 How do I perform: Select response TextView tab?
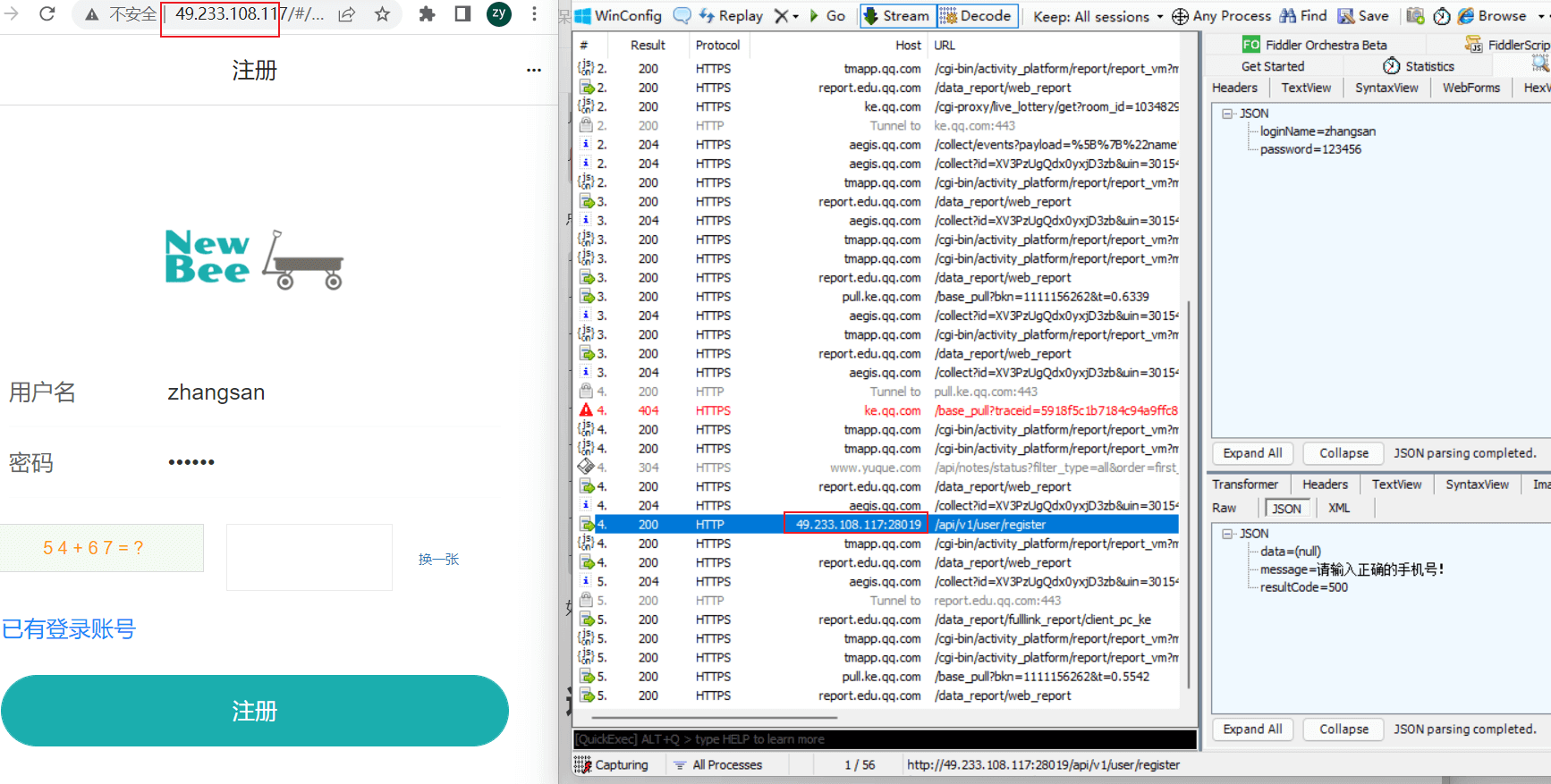click(x=1396, y=485)
